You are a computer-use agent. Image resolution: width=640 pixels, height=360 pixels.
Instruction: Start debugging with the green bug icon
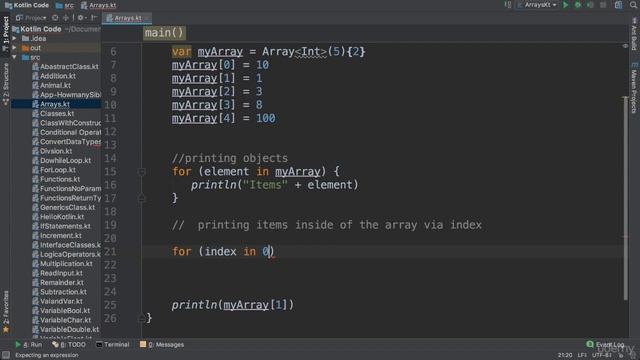click(578, 5)
